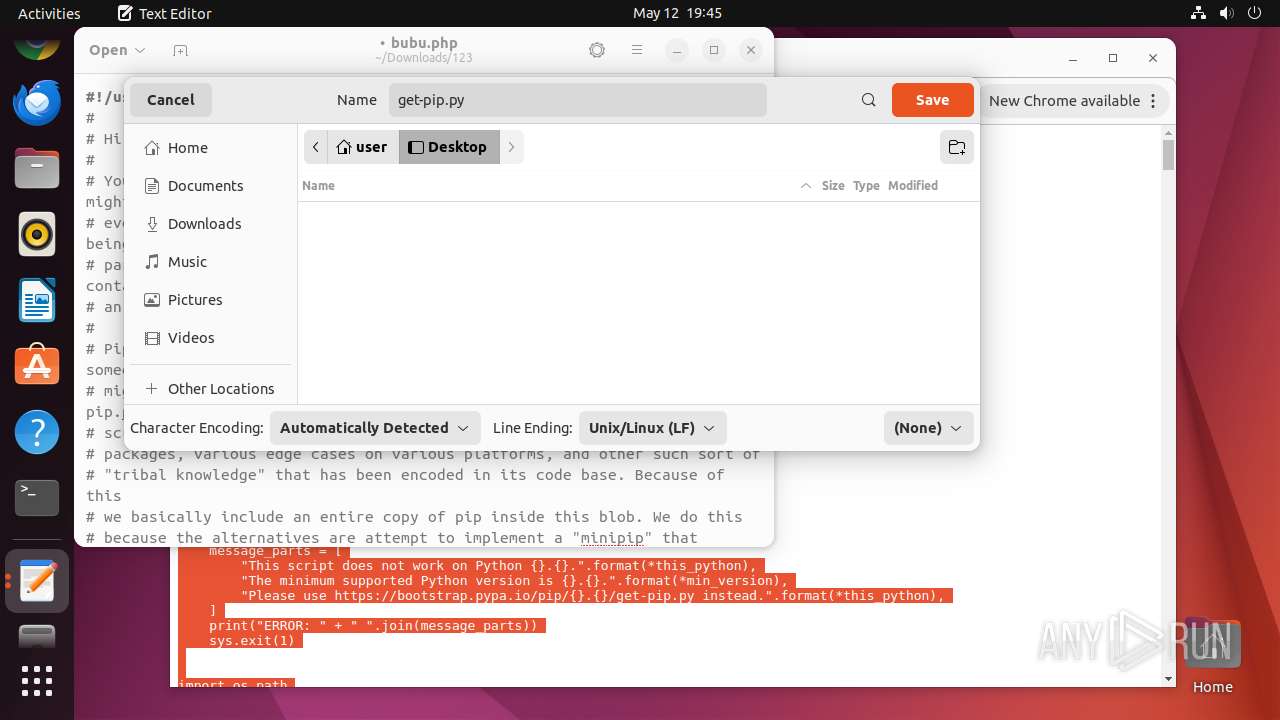Open Chrome three-dot menu
1280x720 pixels.
point(1153,101)
